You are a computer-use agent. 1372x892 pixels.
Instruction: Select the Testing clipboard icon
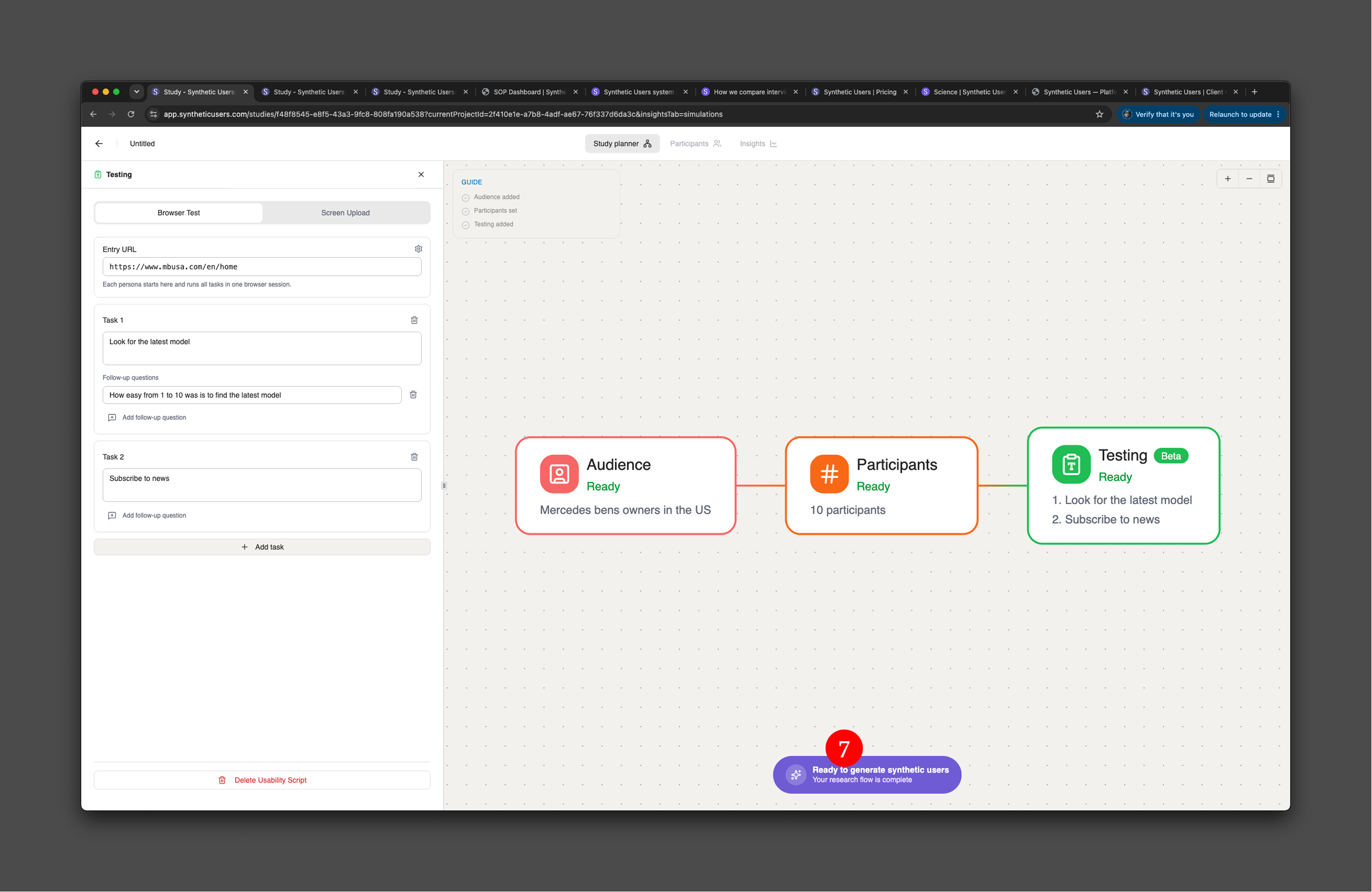(1071, 464)
